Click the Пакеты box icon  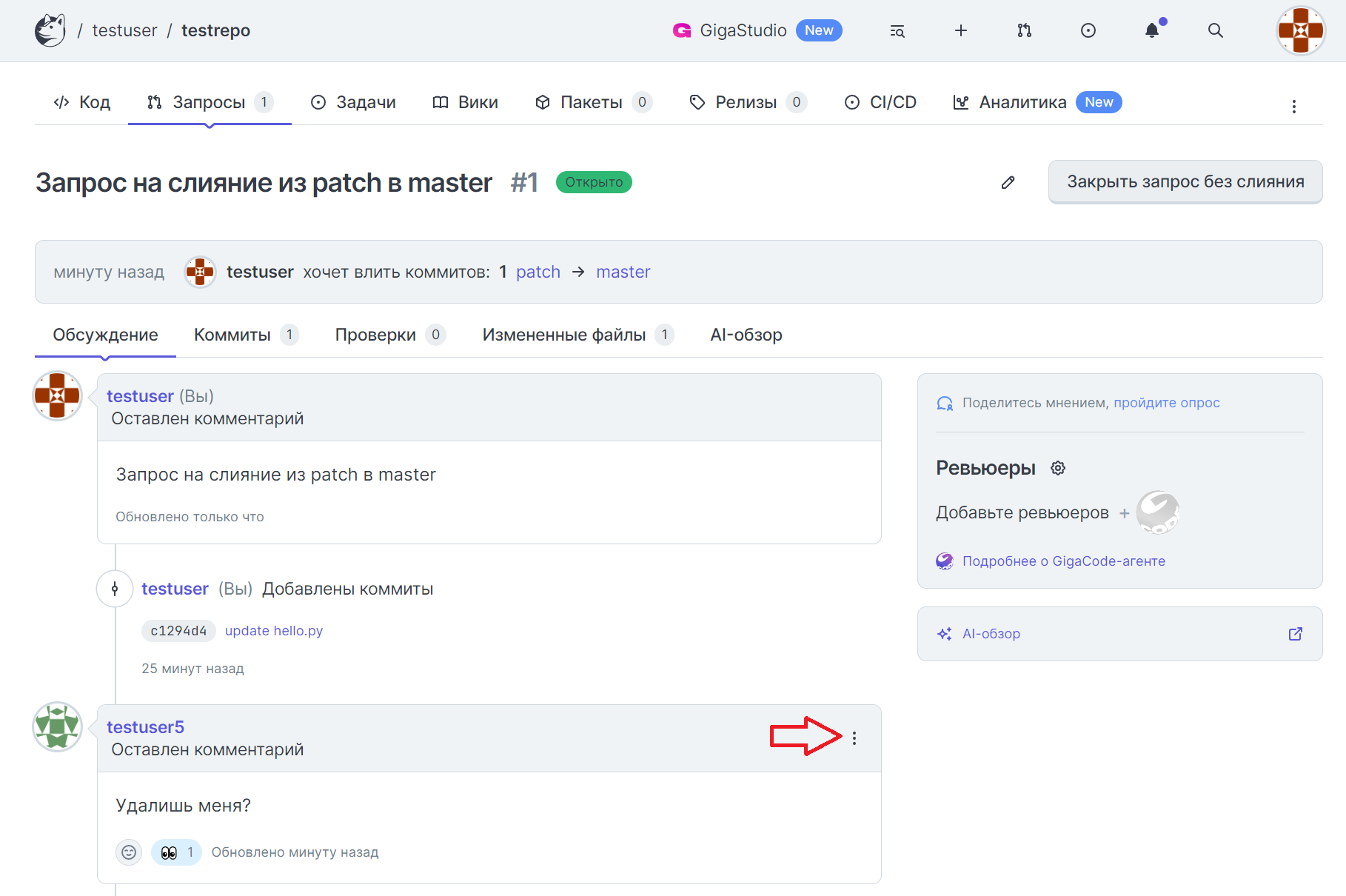pos(543,102)
